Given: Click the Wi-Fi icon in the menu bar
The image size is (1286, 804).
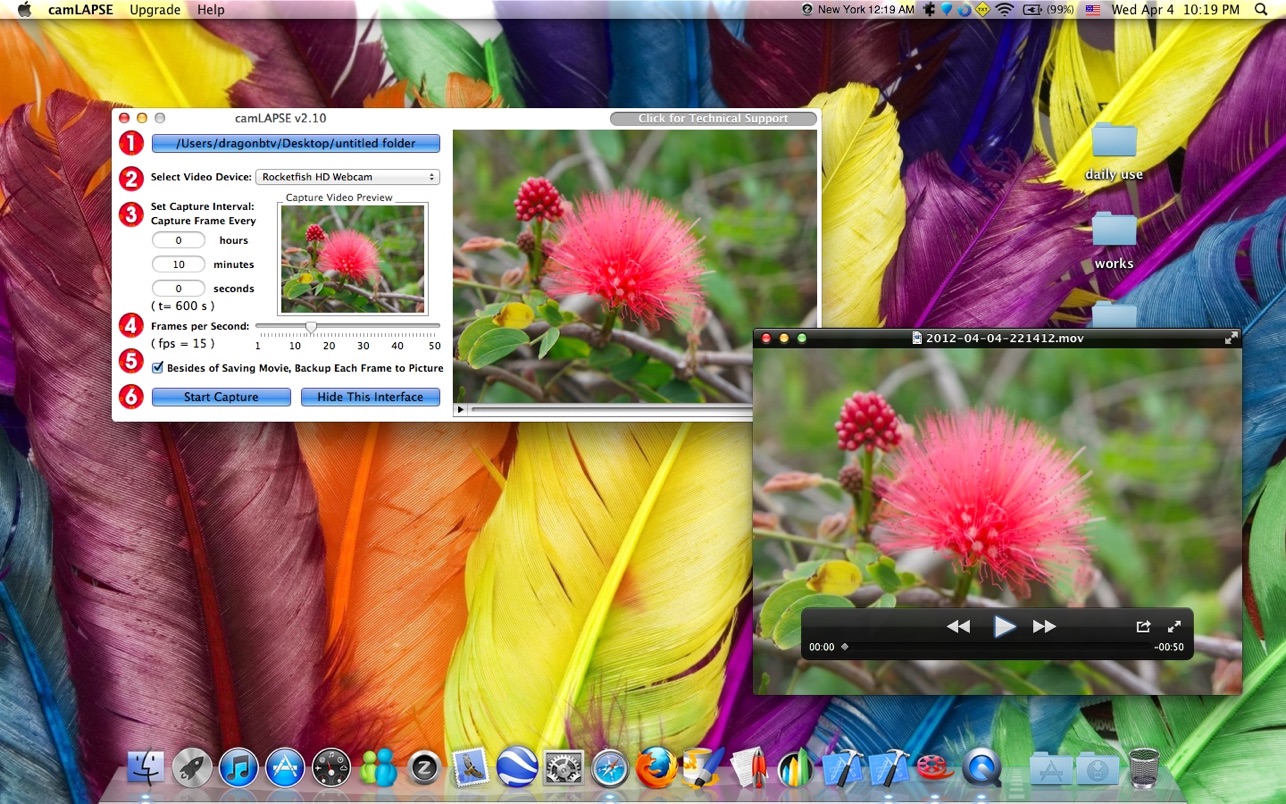Looking at the screenshot, I should pyautogui.click(x=1004, y=10).
